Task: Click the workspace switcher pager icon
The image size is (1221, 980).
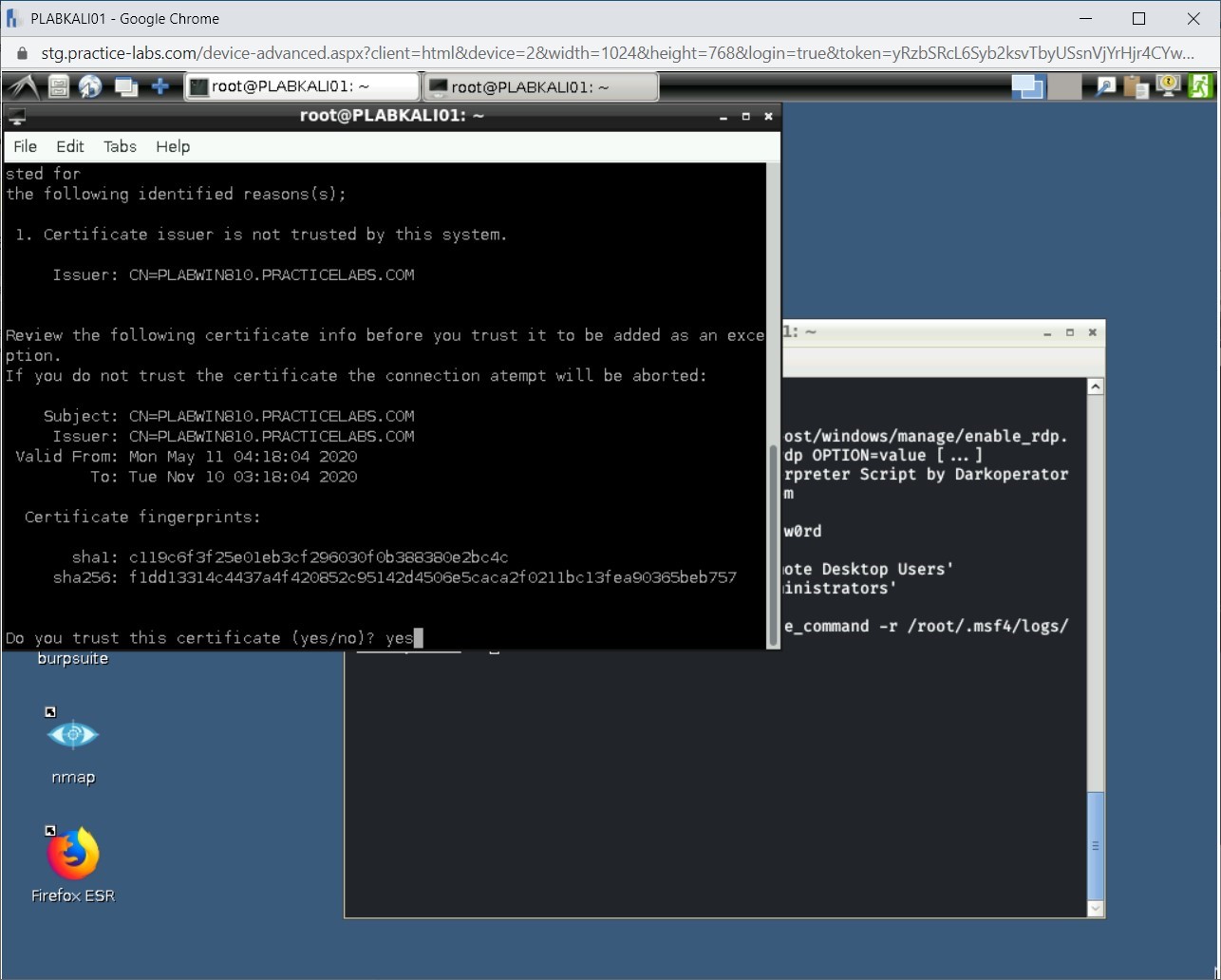Action: (124, 86)
